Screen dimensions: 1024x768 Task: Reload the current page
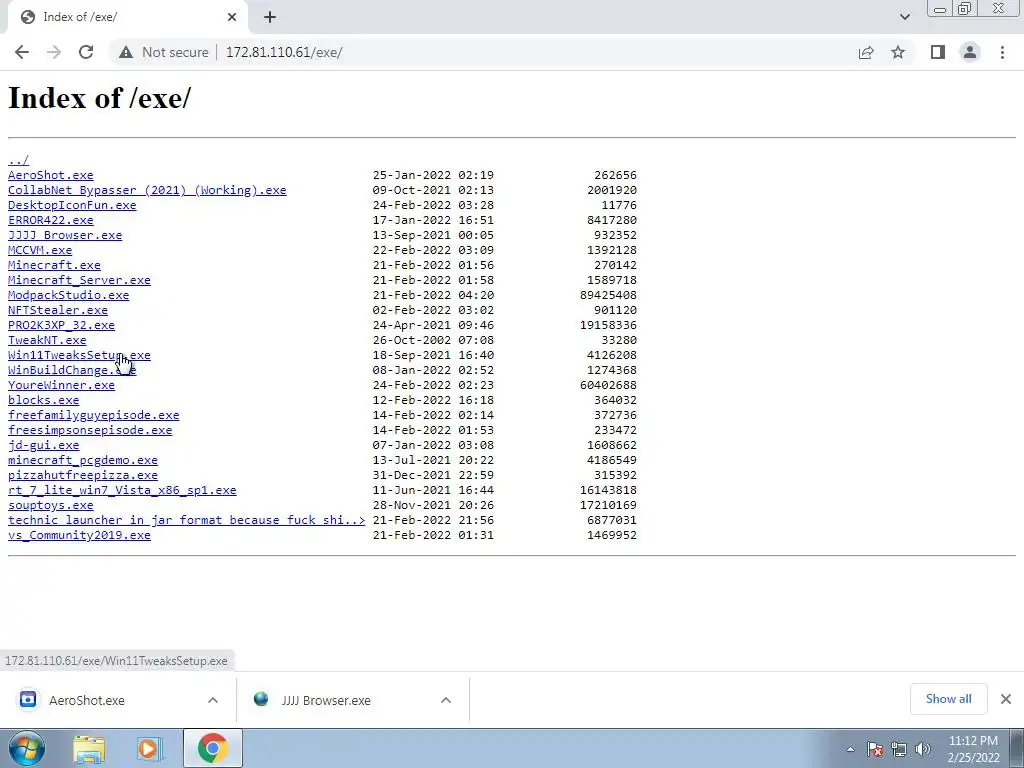(86, 52)
